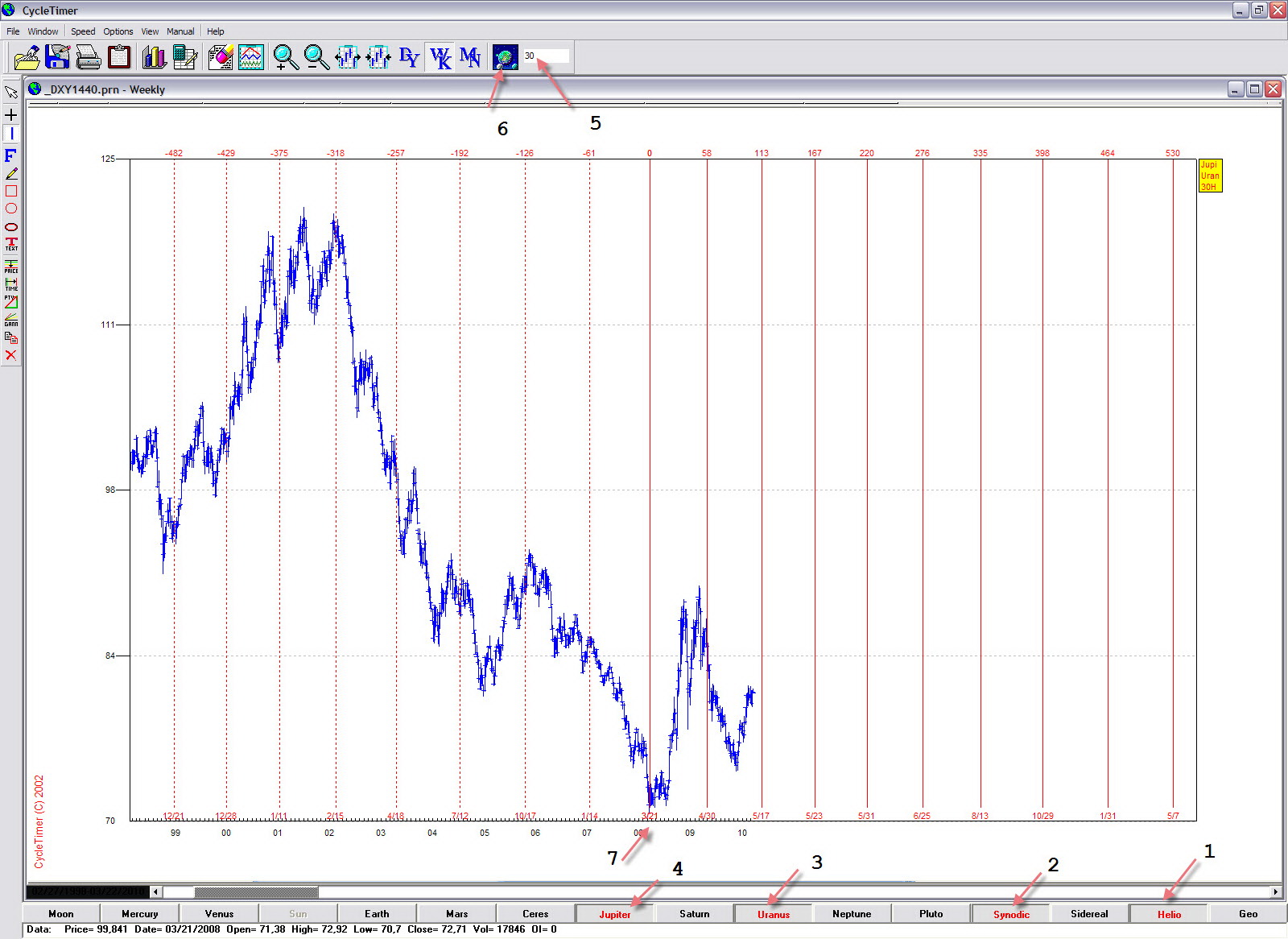Image resolution: width=1288 pixels, height=939 pixels.
Task: Pick the rectangle drawing tool
Action: [11, 191]
